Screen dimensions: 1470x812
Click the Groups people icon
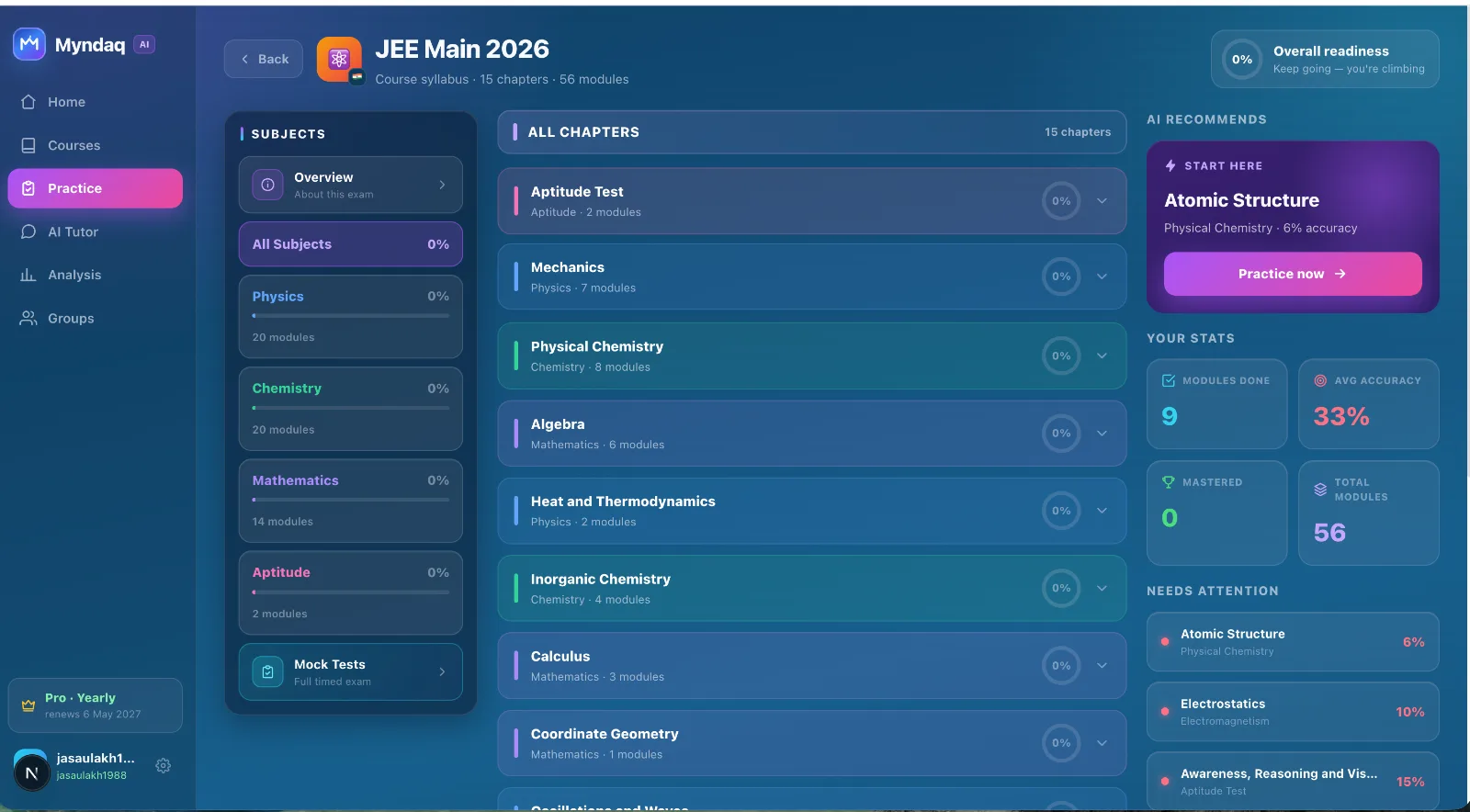28,318
